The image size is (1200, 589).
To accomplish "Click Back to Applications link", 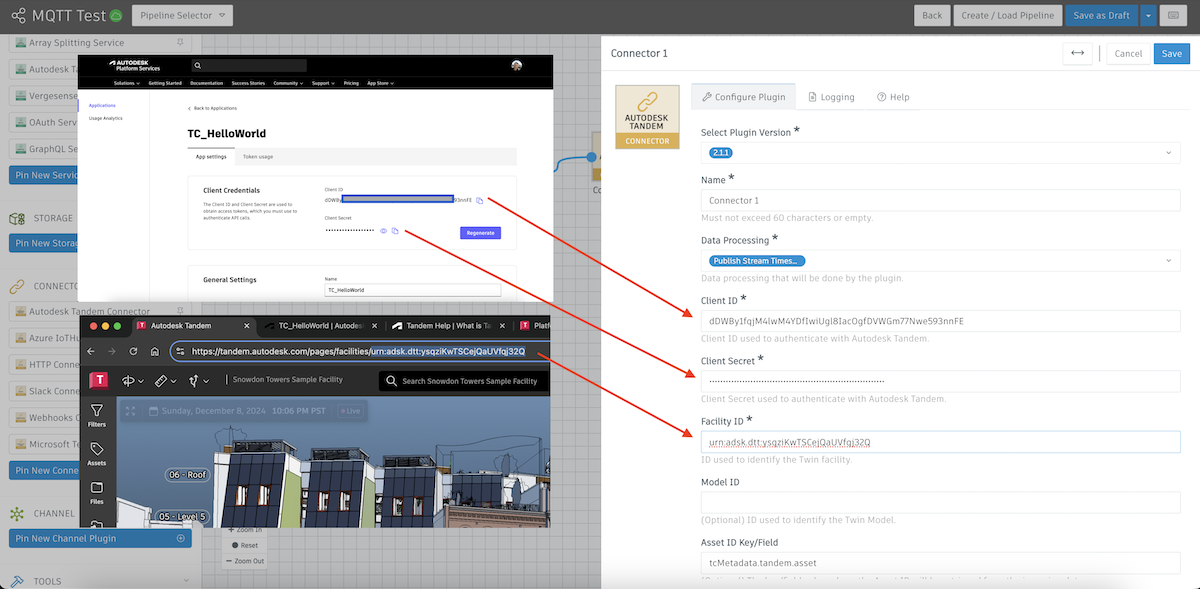I will pos(213,108).
